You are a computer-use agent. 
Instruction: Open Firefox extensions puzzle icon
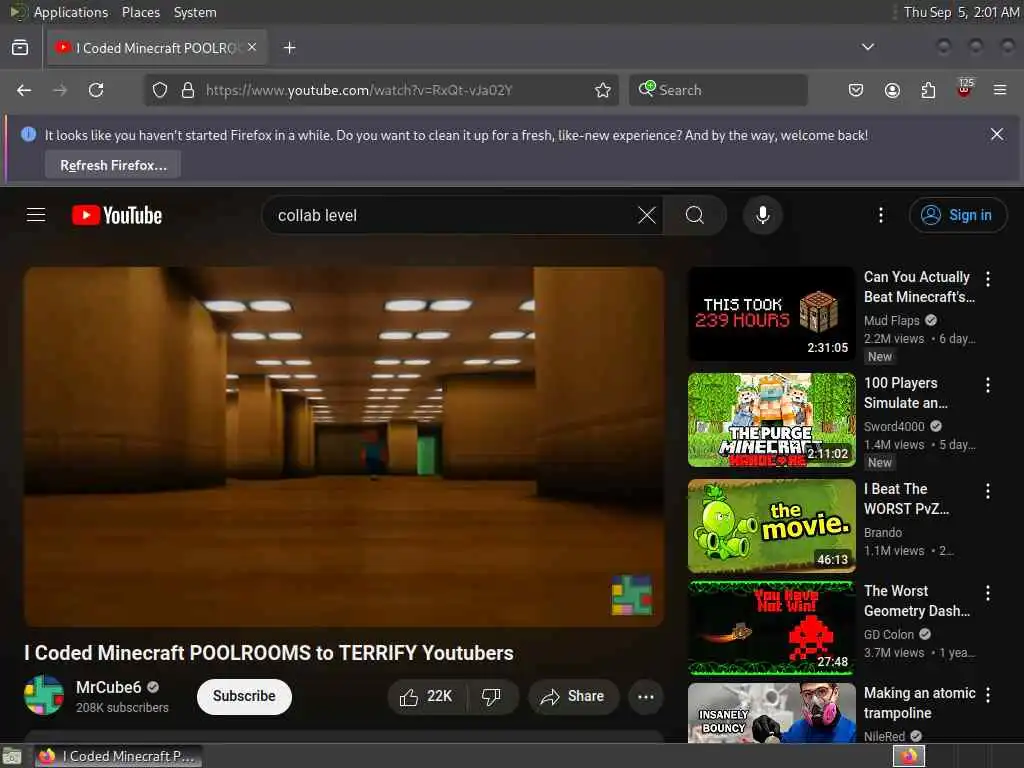click(x=928, y=90)
